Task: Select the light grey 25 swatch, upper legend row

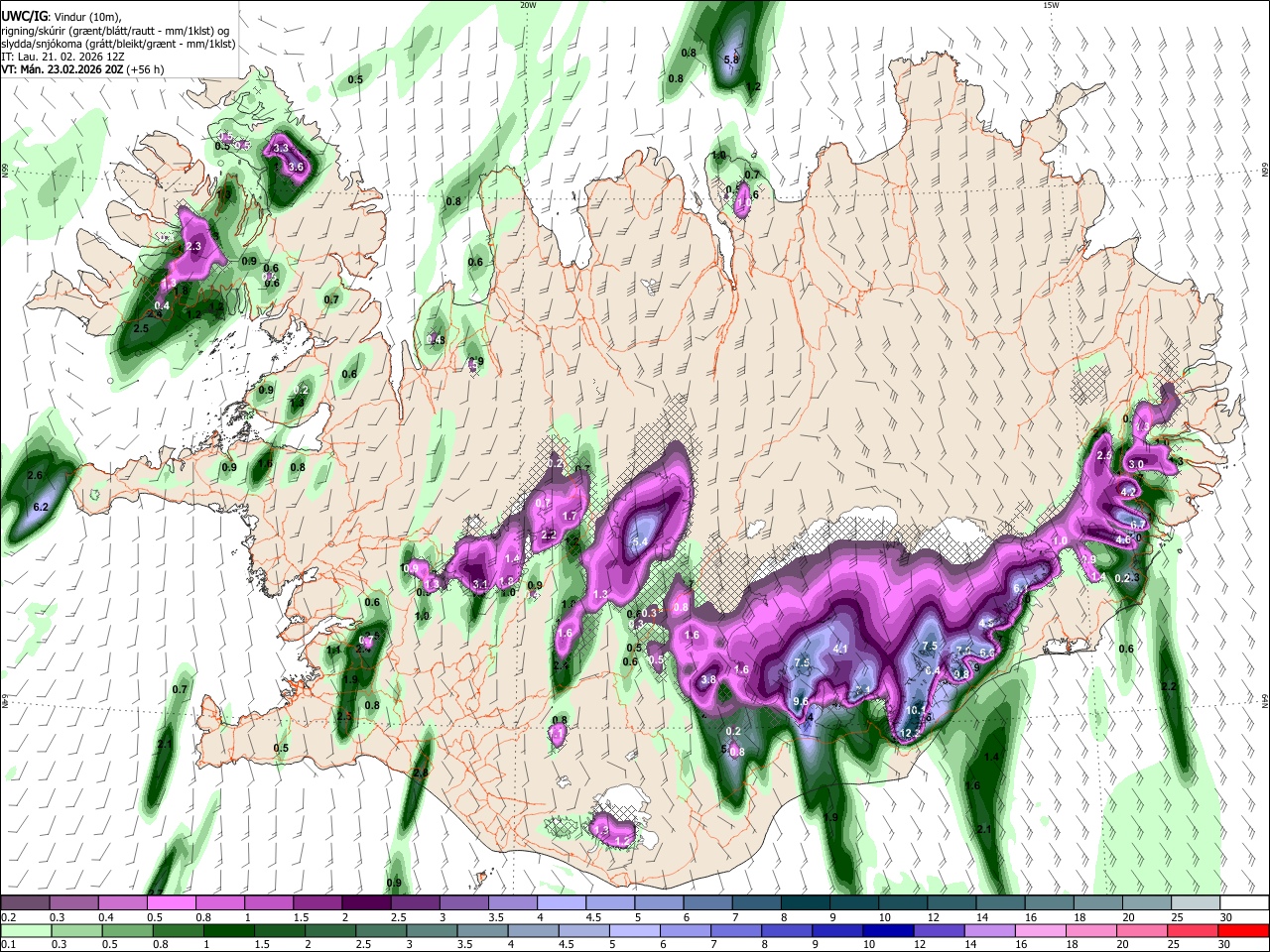Action: pos(1196,902)
